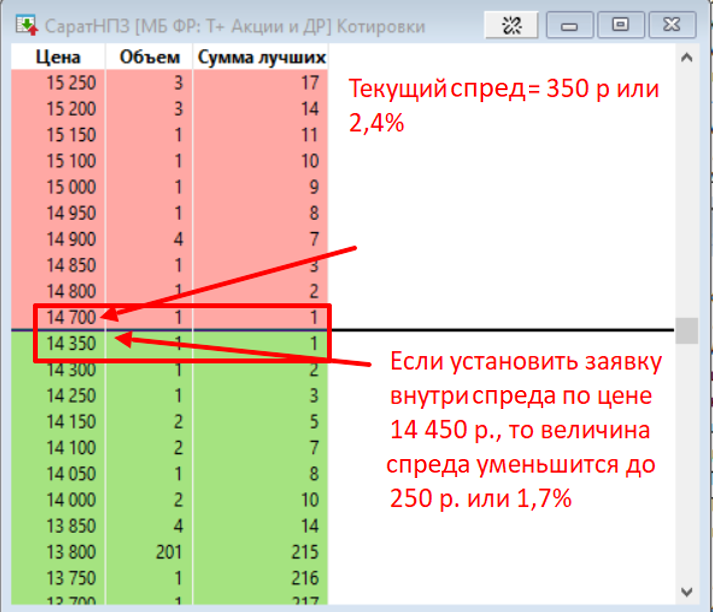Click the scrollbar down arrow
Screen dimensions: 713x612
(686, 590)
